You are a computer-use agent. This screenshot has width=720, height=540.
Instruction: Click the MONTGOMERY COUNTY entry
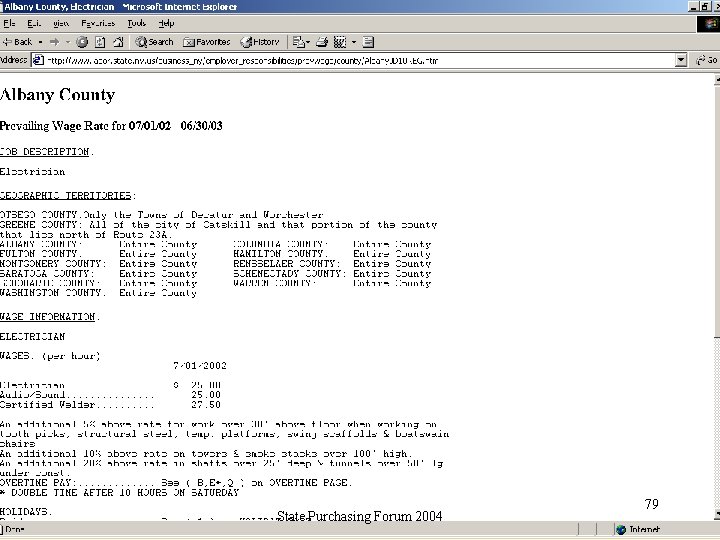(x=99, y=264)
